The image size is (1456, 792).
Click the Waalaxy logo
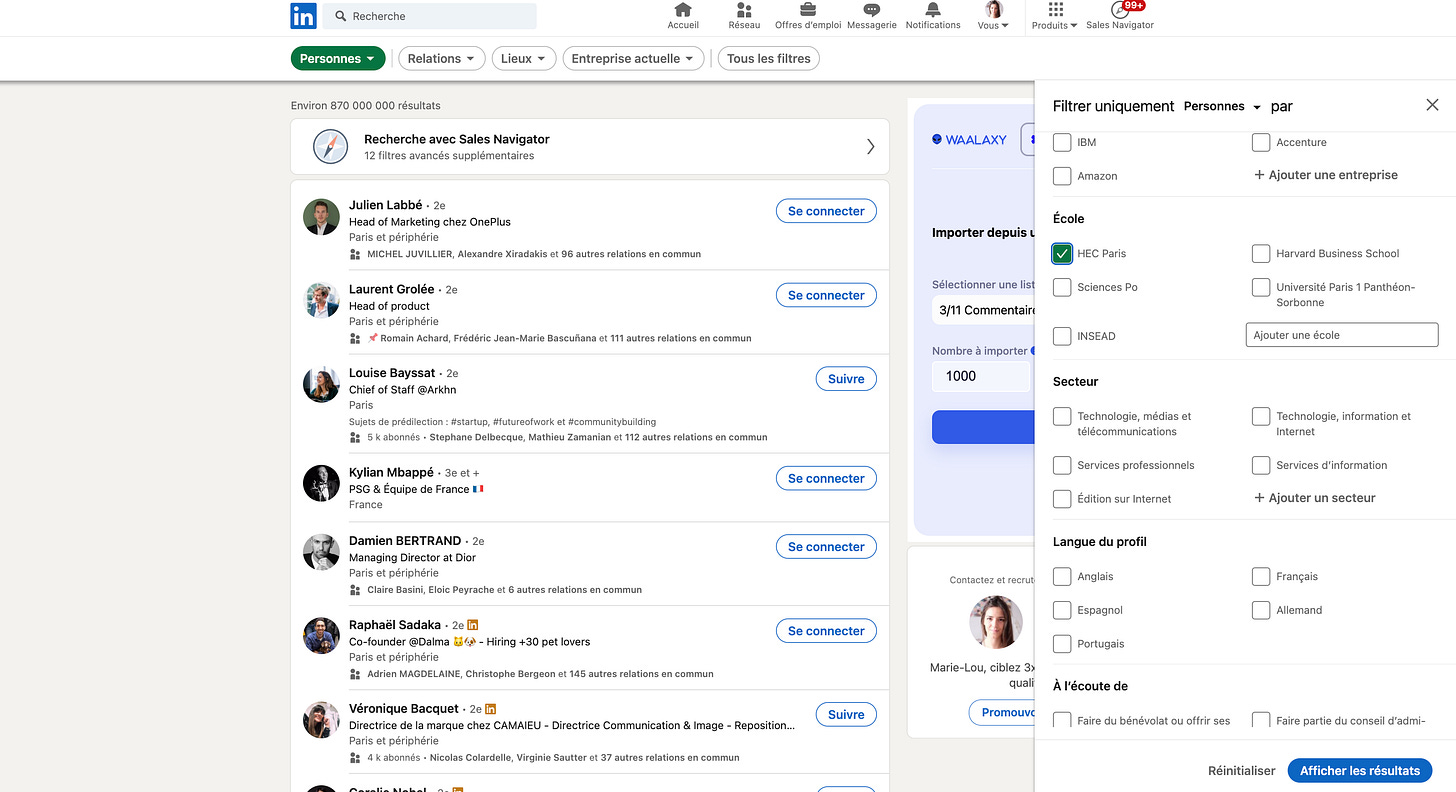click(x=969, y=140)
